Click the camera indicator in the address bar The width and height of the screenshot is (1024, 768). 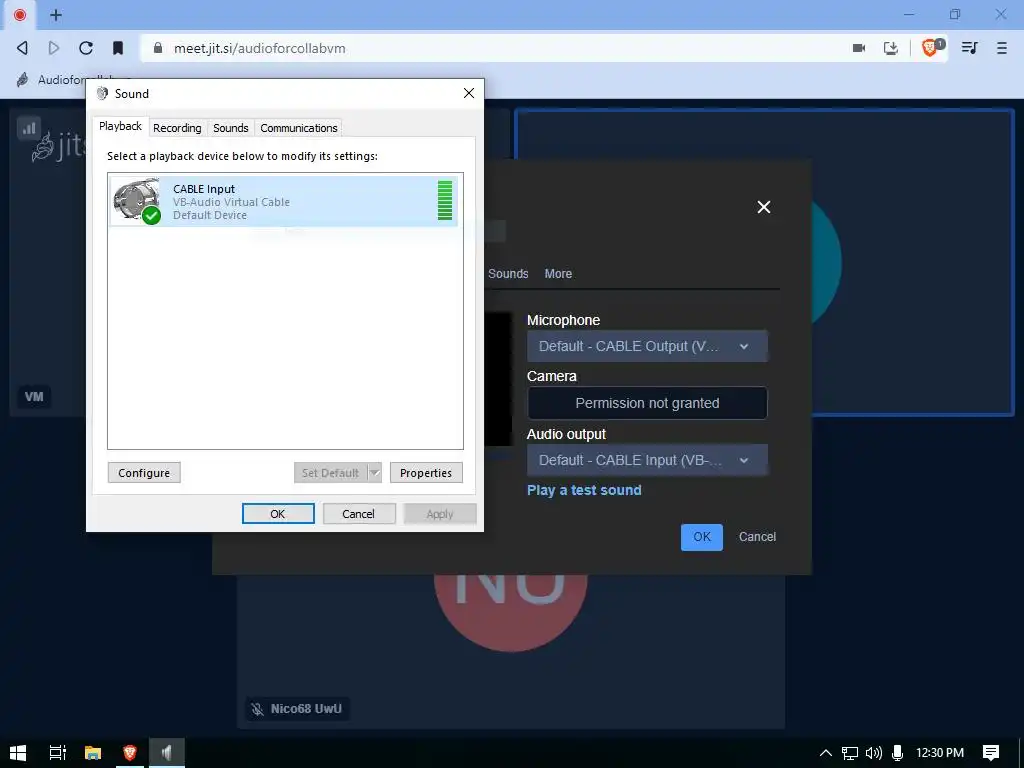click(859, 48)
